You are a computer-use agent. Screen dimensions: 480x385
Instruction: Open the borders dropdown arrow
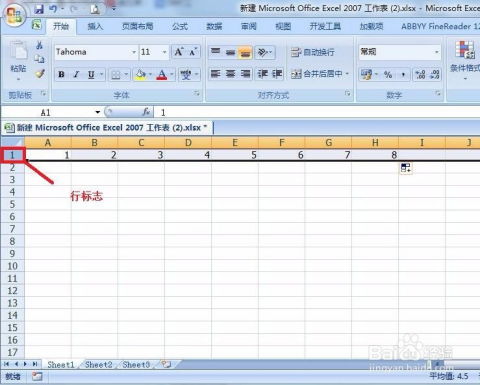(126, 74)
